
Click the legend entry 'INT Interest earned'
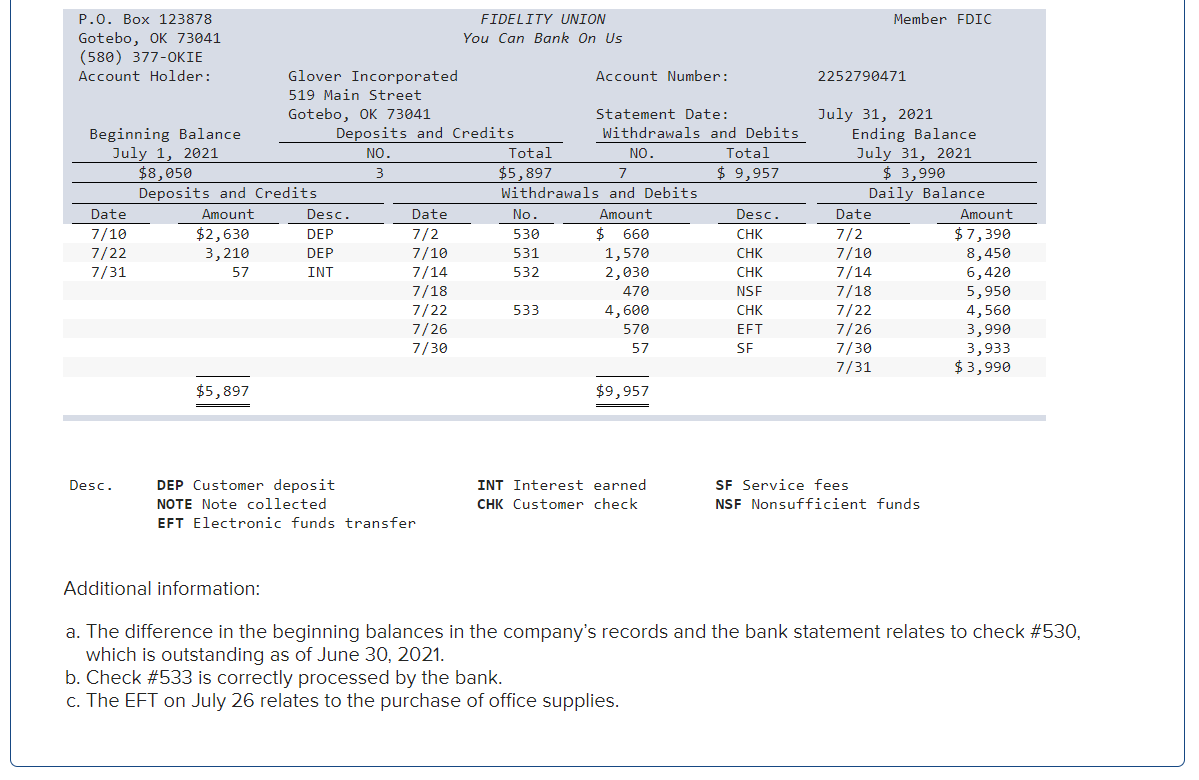click(x=562, y=486)
